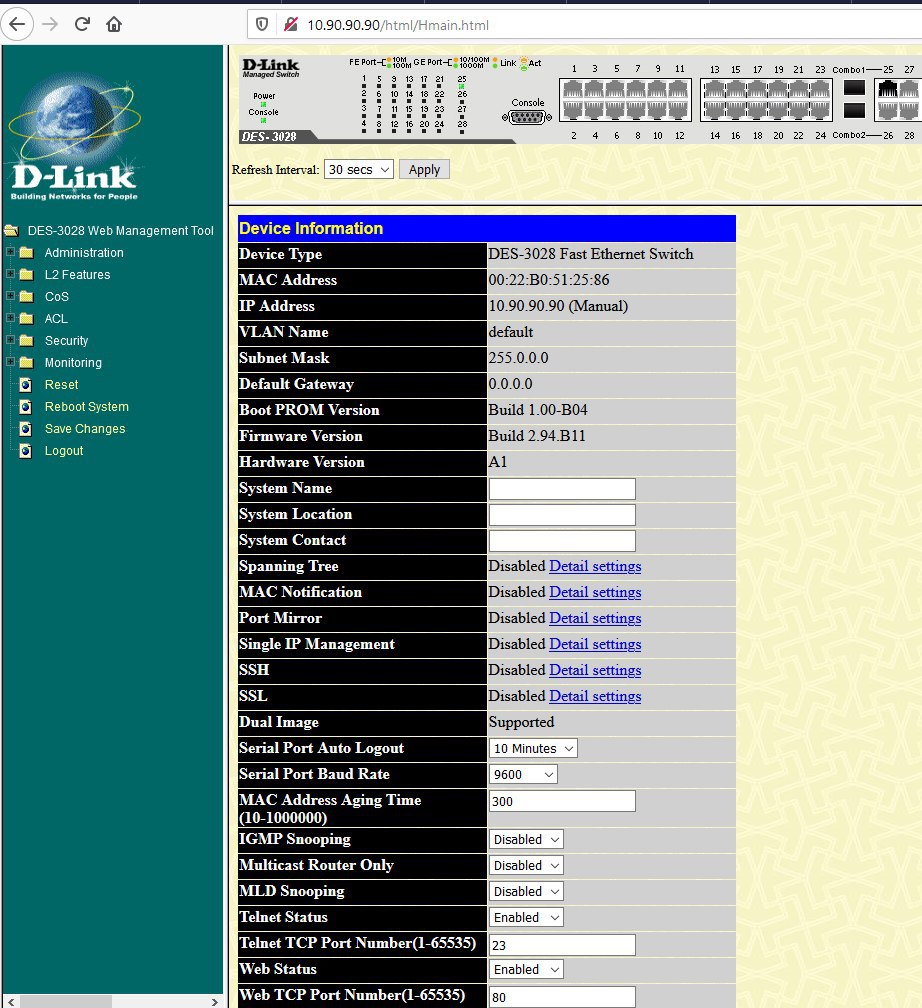Open the Web Status dropdown

pos(527,969)
